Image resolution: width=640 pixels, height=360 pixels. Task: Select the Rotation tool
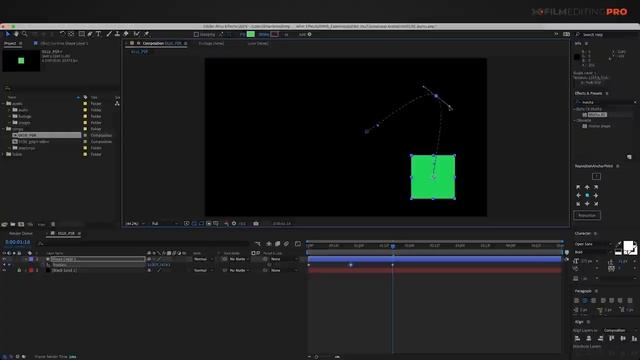pos(62,34)
